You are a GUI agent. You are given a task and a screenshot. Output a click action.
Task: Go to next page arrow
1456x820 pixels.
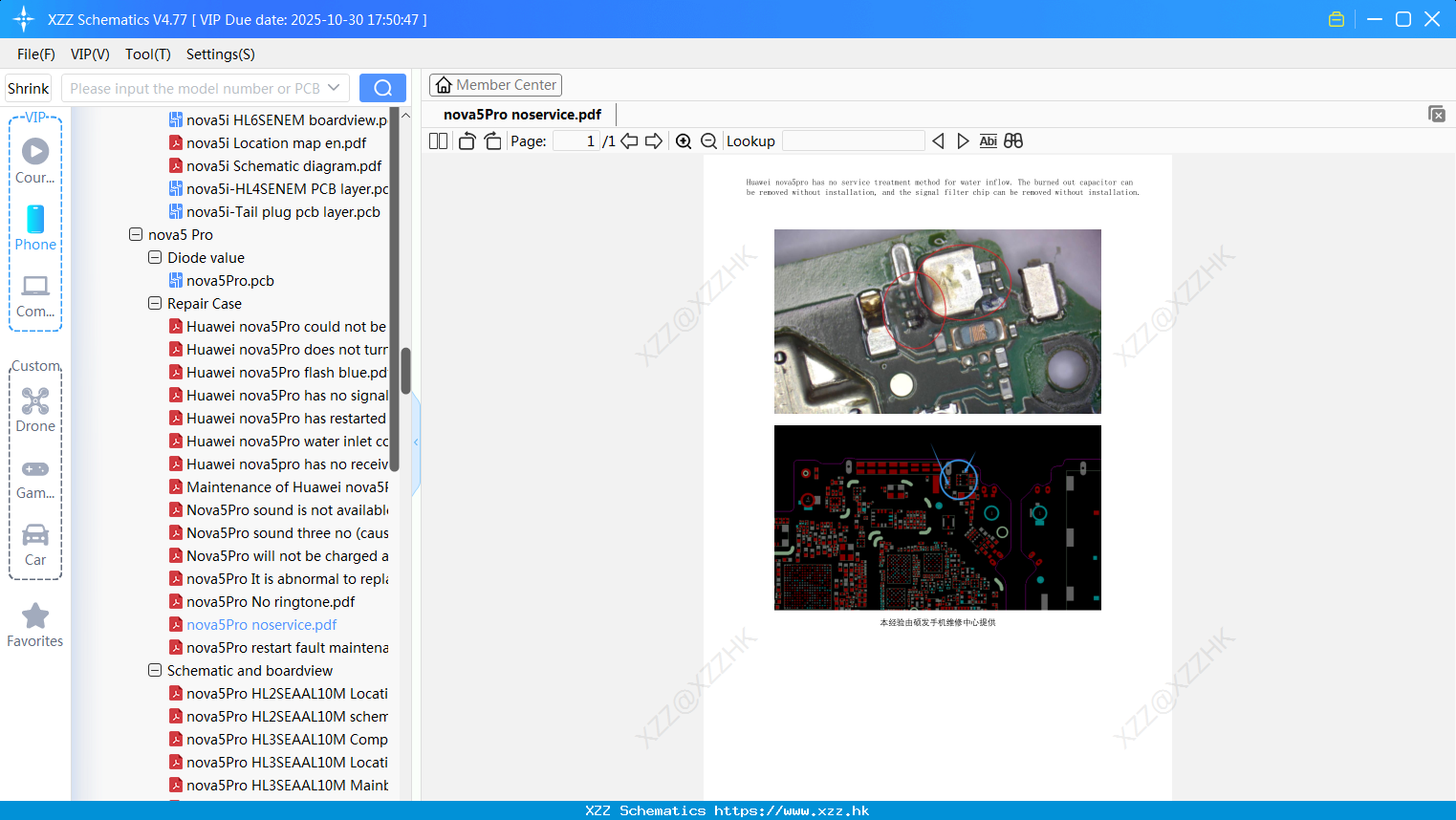click(654, 140)
